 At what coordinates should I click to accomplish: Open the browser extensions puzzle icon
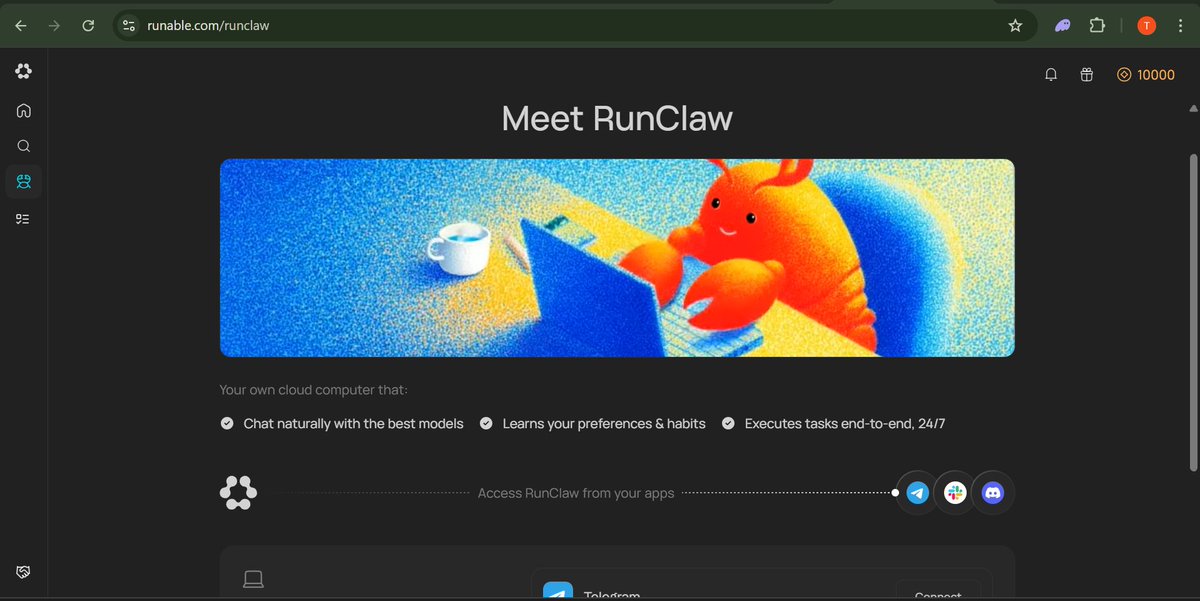point(1097,26)
